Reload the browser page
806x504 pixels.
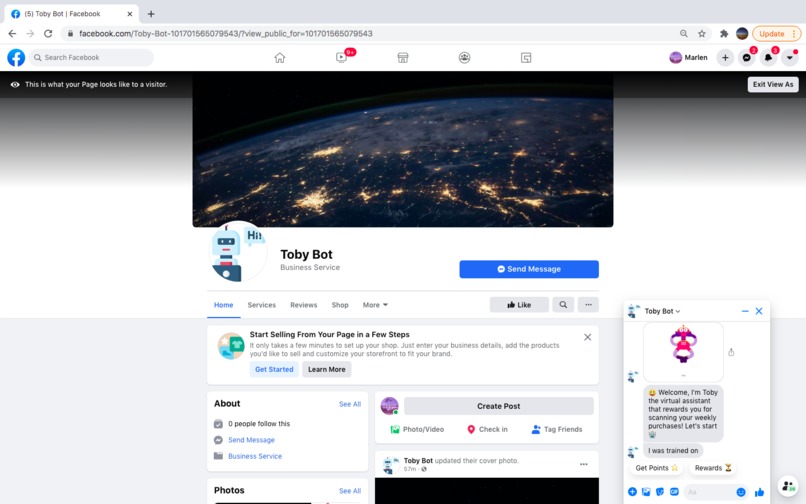tap(48, 33)
